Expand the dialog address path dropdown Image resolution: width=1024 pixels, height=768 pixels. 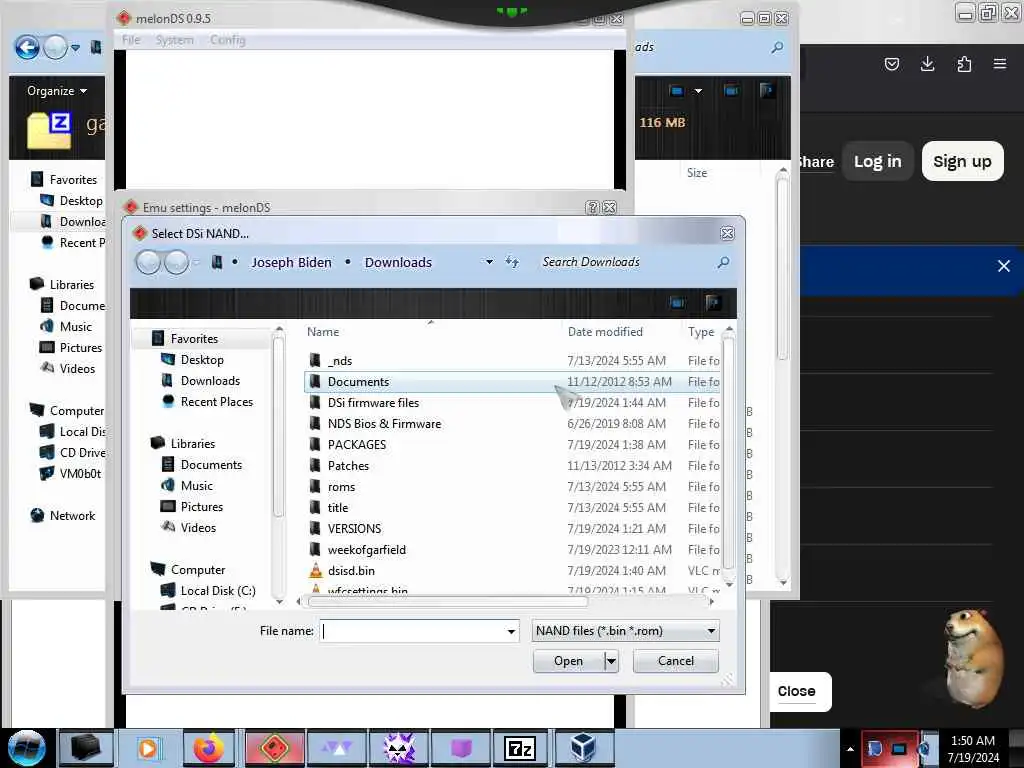point(489,262)
